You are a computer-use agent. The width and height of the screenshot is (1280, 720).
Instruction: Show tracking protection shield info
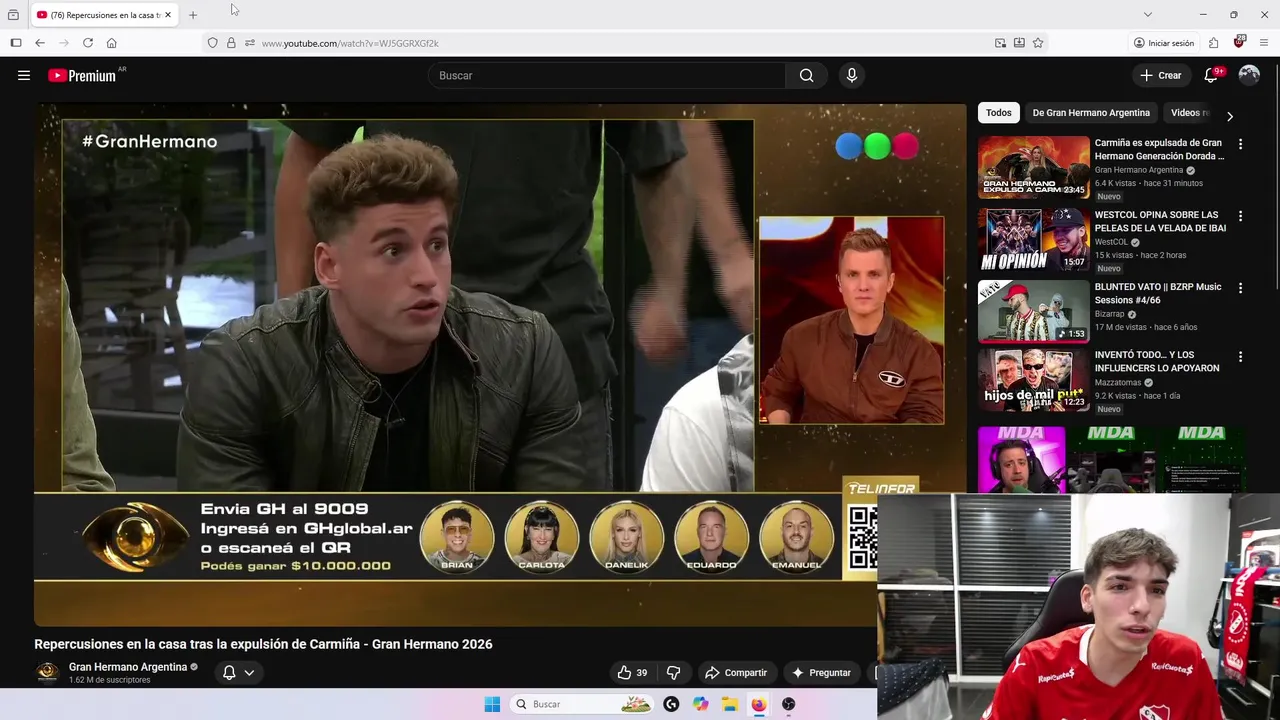click(x=212, y=43)
